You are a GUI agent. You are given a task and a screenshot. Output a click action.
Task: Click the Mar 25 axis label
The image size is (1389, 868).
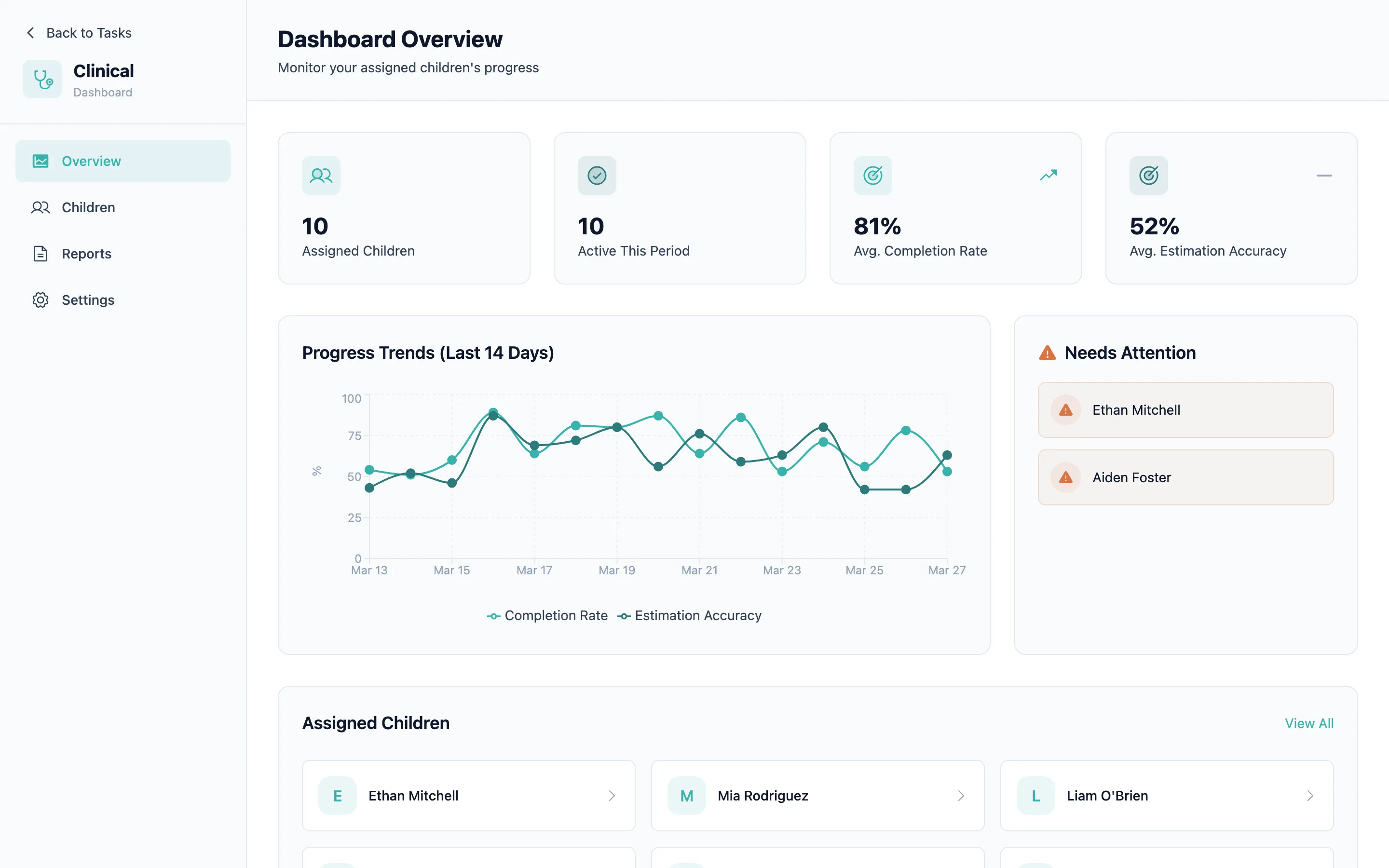[864, 570]
